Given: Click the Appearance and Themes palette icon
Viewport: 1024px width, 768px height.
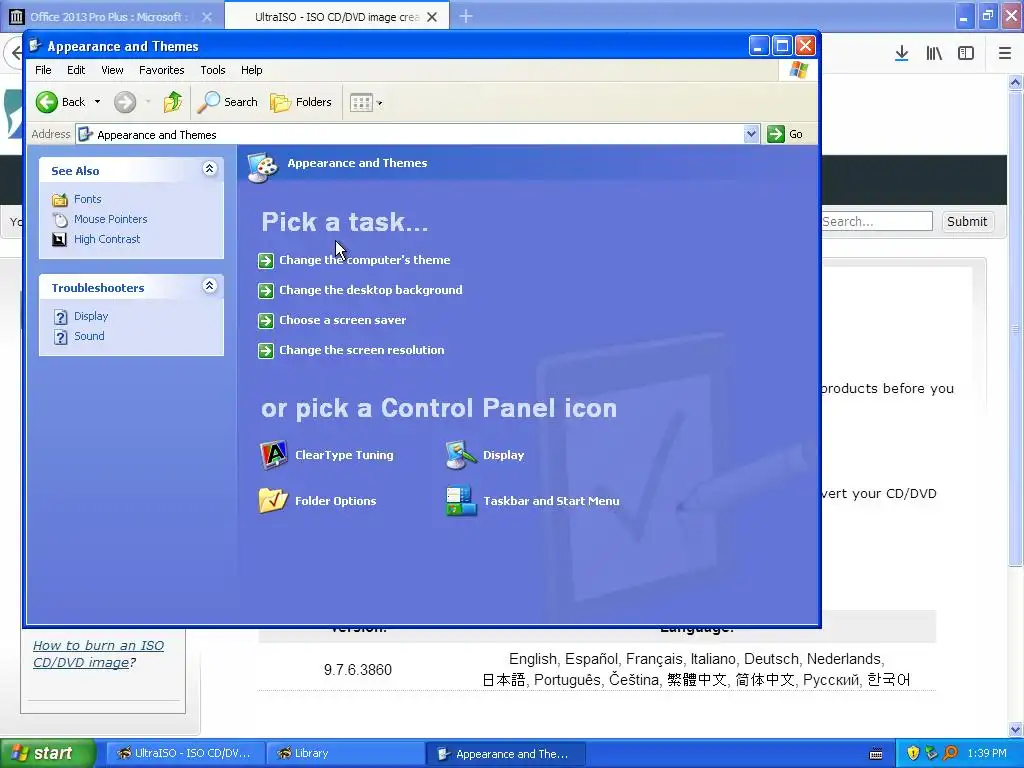Looking at the screenshot, I should tap(263, 167).
